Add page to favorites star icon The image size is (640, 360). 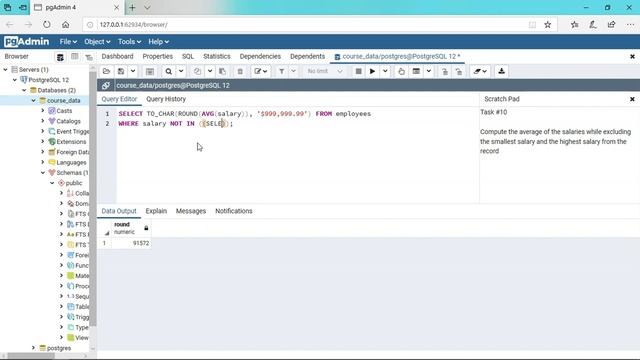547,25
